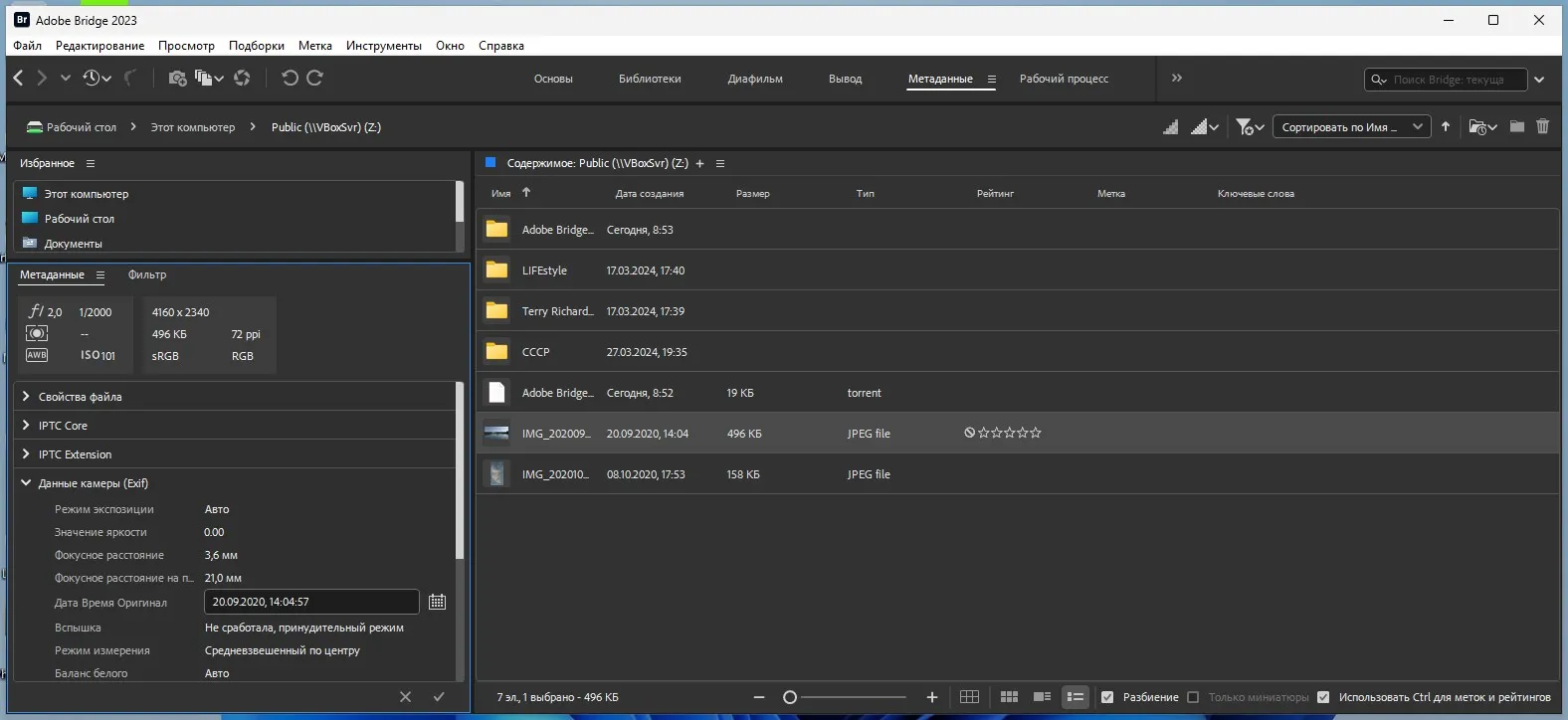Switch to list view icon
The width and height of the screenshot is (1568, 720).
tap(1076, 697)
